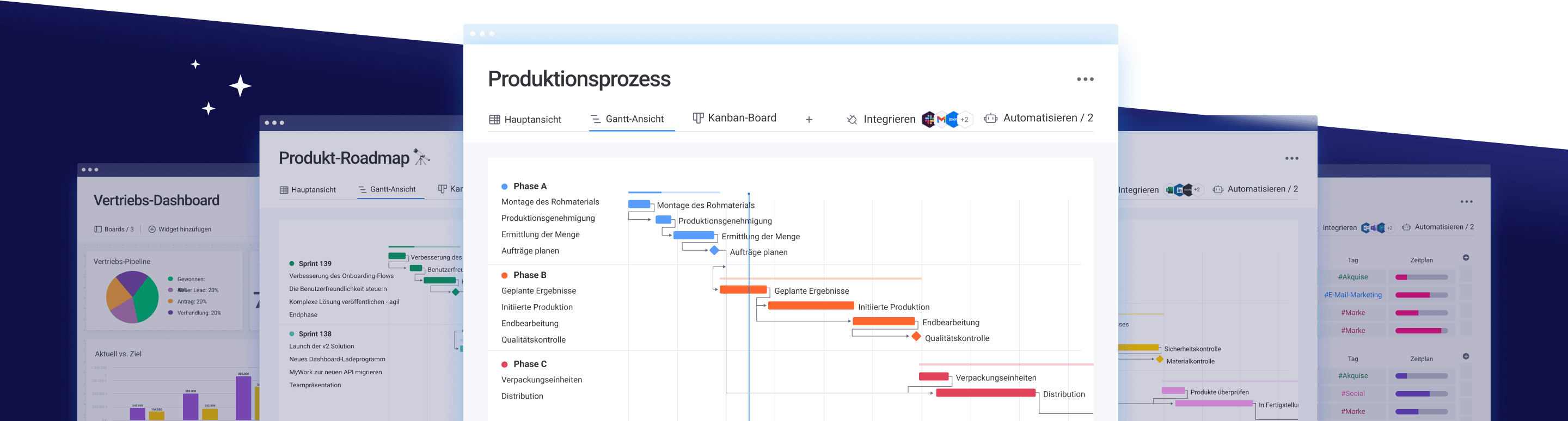
Task: Click the blue Ermittlung der Menge Gantt bar
Action: [694, 236]
